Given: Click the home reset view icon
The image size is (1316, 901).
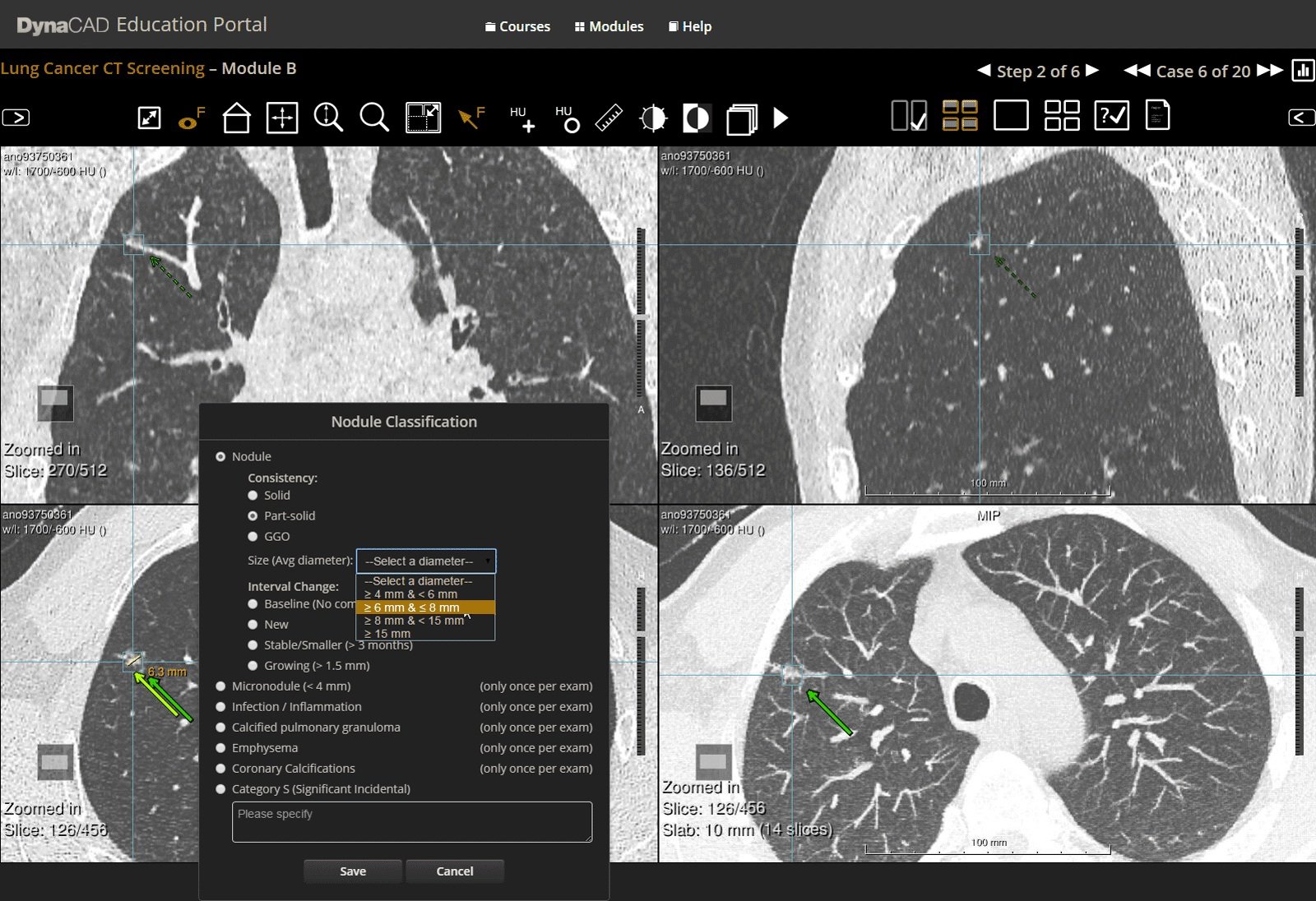Looking at the screenshot, I should pyautogui.click(x=236, y=118).
